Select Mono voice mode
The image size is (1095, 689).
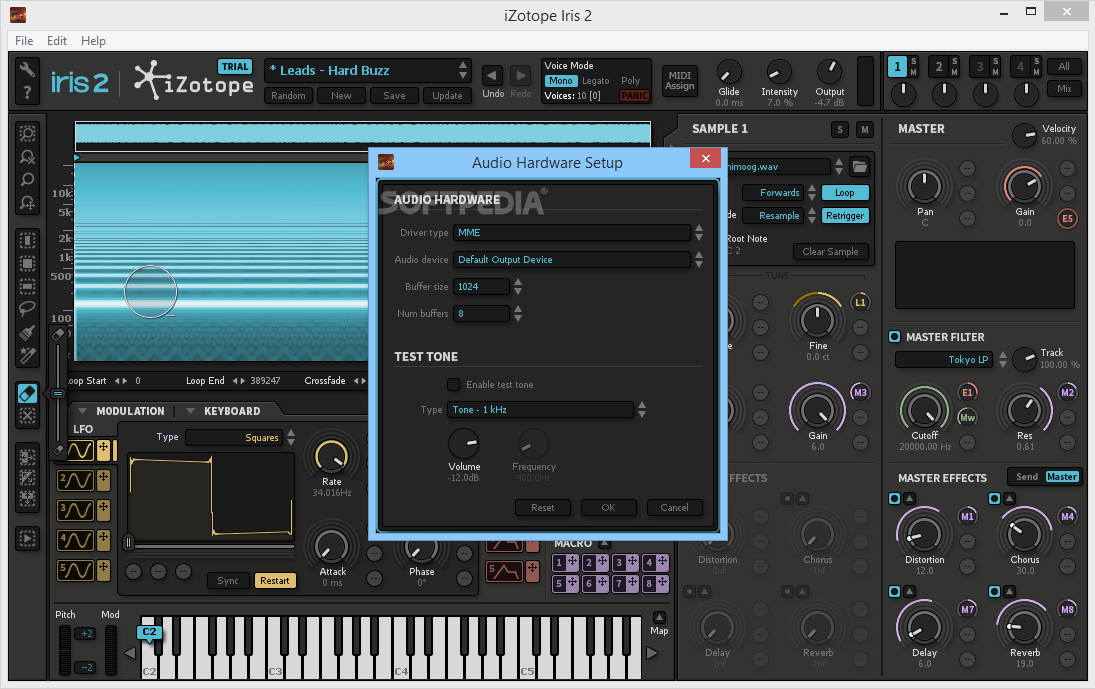[x=560, y=81]
